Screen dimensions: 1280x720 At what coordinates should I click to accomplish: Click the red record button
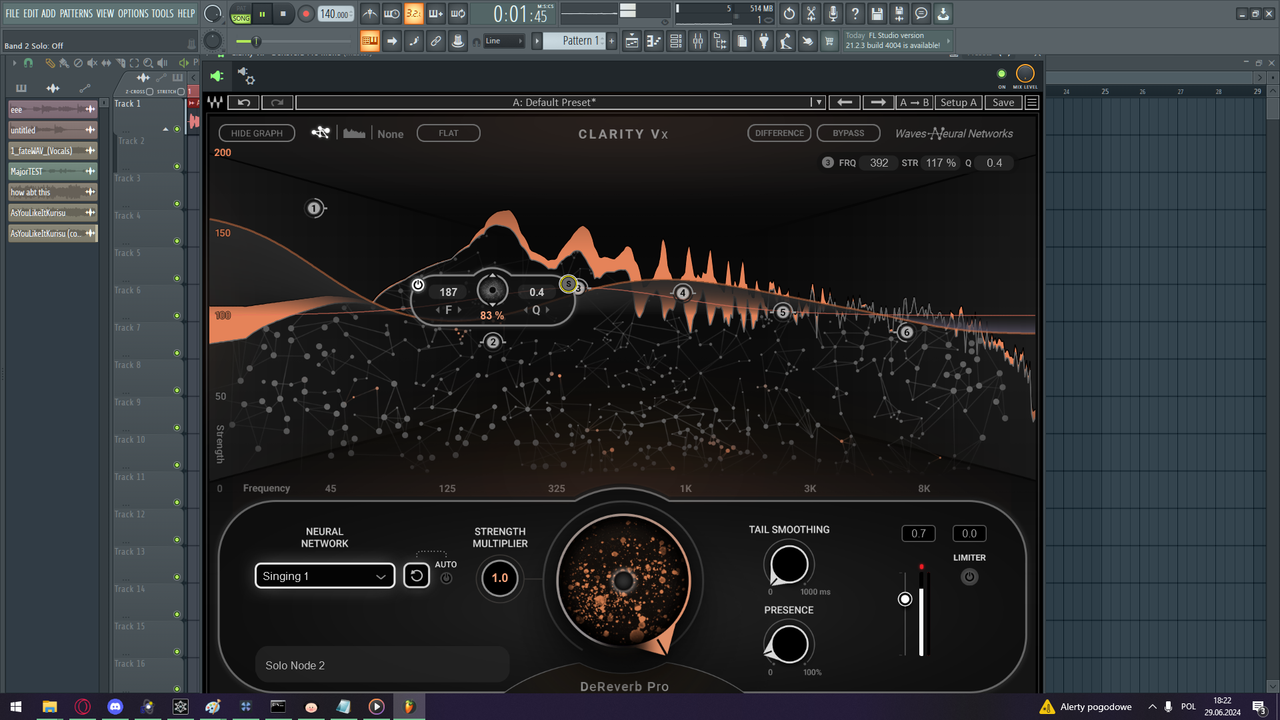coord(305,14)
